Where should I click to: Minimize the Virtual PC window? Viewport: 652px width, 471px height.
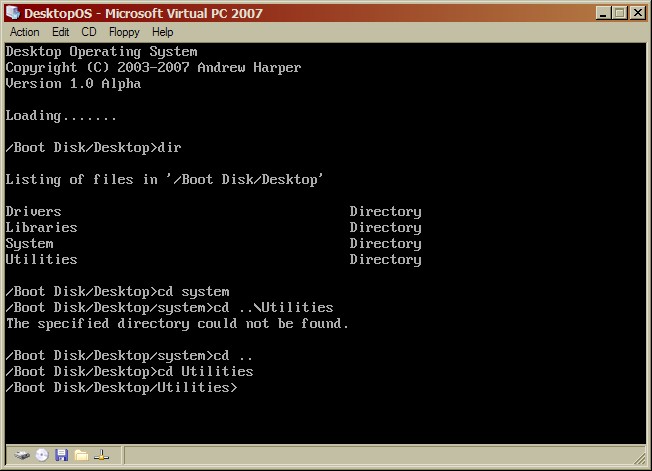603,13
